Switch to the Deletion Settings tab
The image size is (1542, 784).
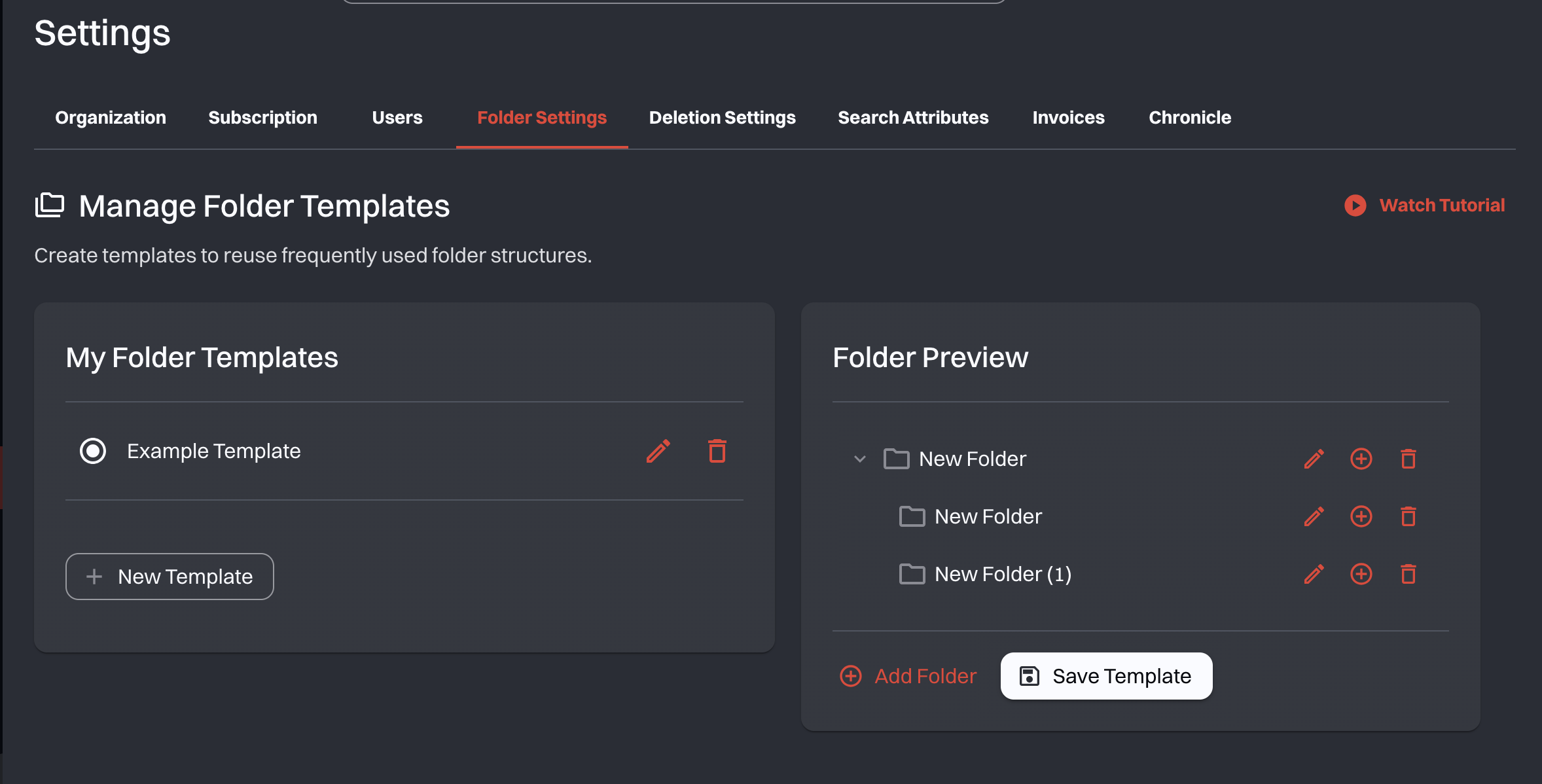coord(721,118)
